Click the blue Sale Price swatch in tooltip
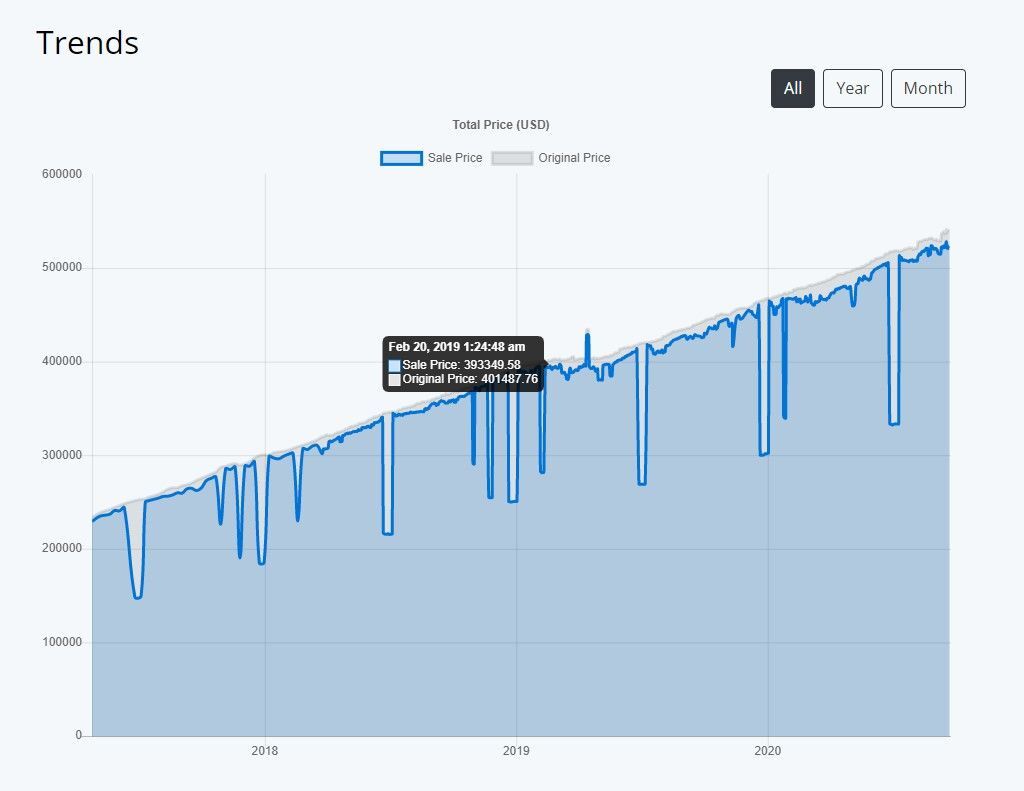 pyautogui.click(x=394, y=365)
